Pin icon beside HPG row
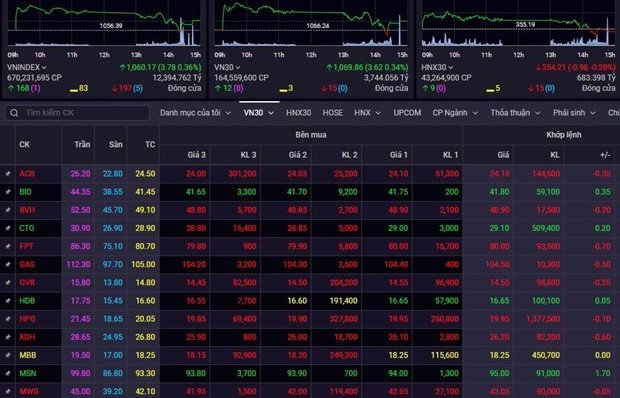Screen dimensions: 620x398 point(8,319)
